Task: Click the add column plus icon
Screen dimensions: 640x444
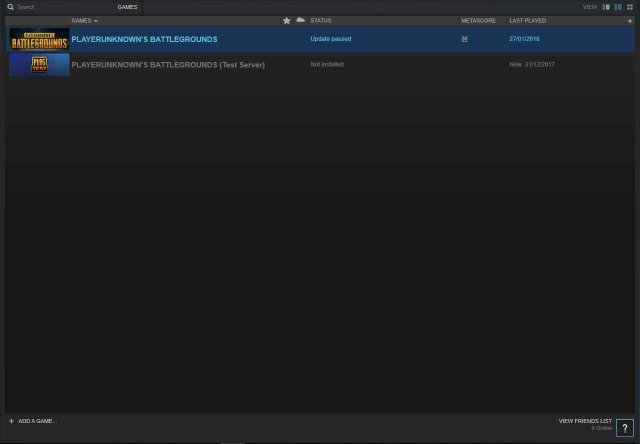Action: pyautogui.click(x=629, y=20)
